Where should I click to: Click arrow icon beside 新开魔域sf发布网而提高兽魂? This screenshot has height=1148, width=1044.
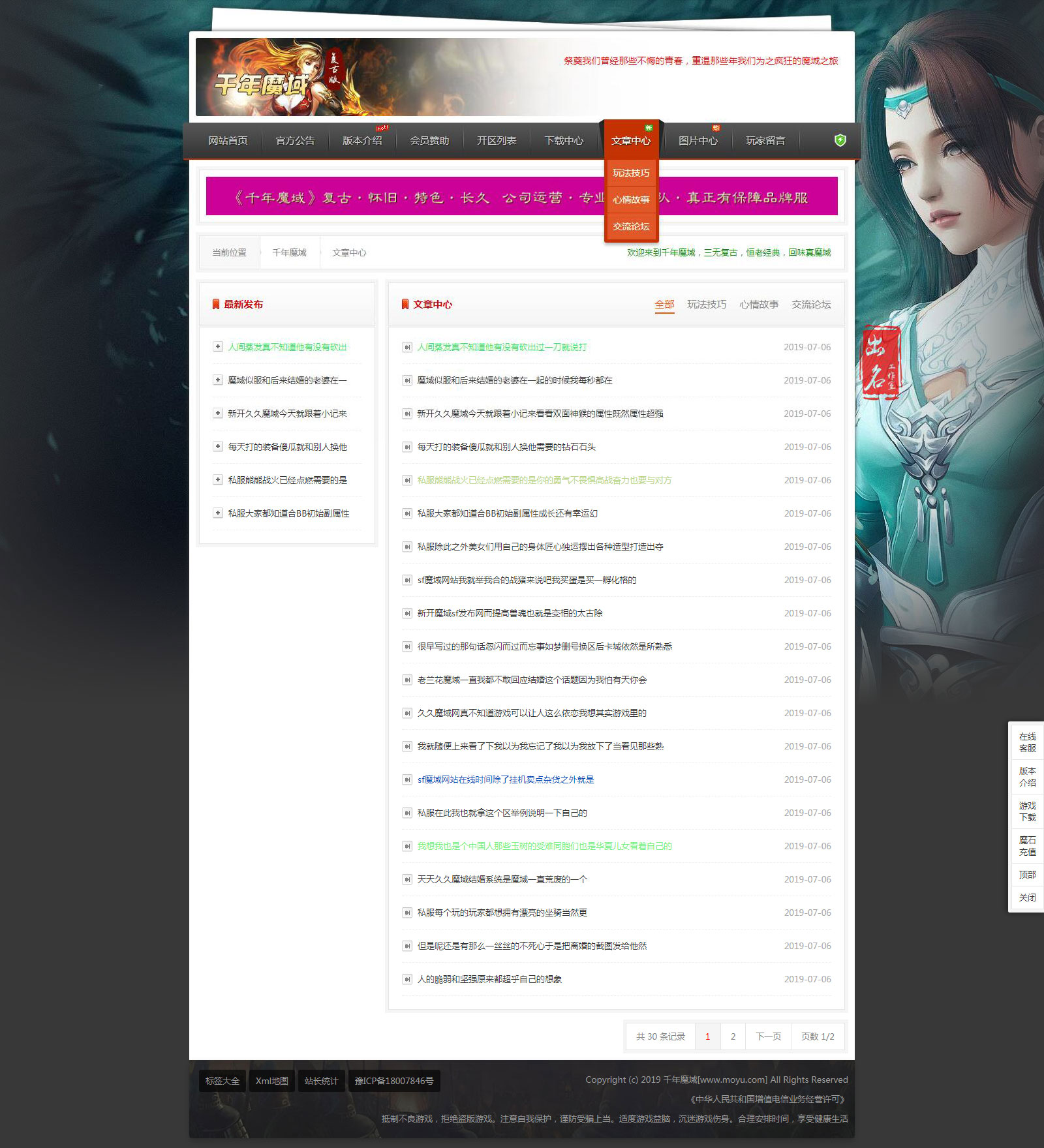pos(407,613)
